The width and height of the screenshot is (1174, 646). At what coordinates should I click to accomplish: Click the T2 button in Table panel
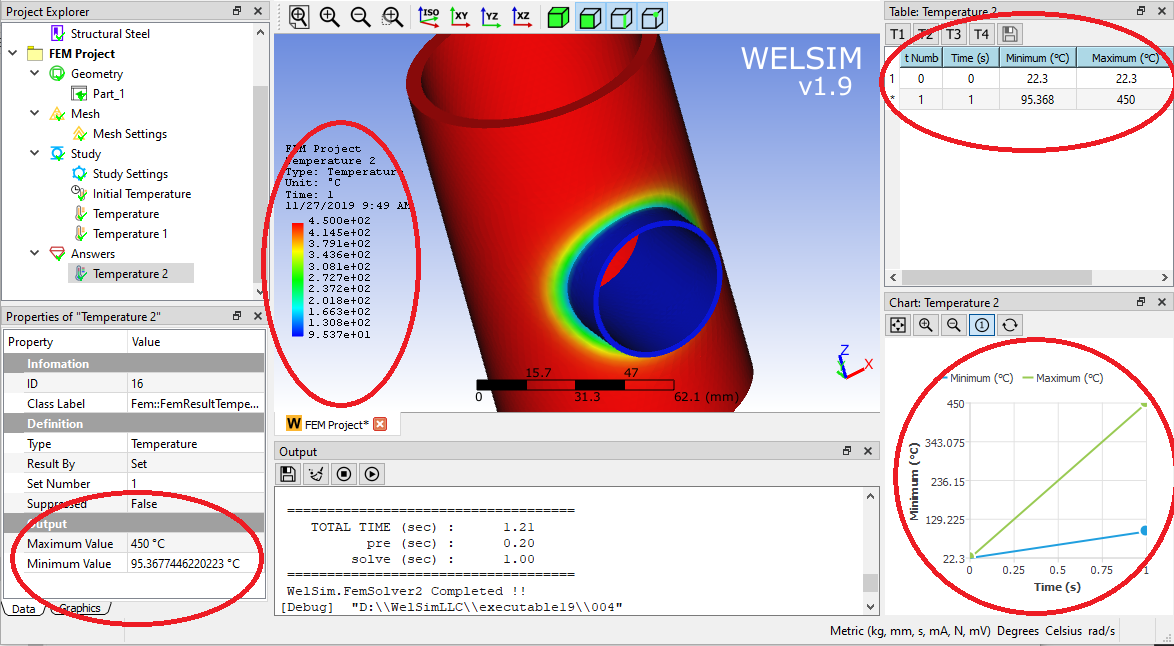point(925,34)
